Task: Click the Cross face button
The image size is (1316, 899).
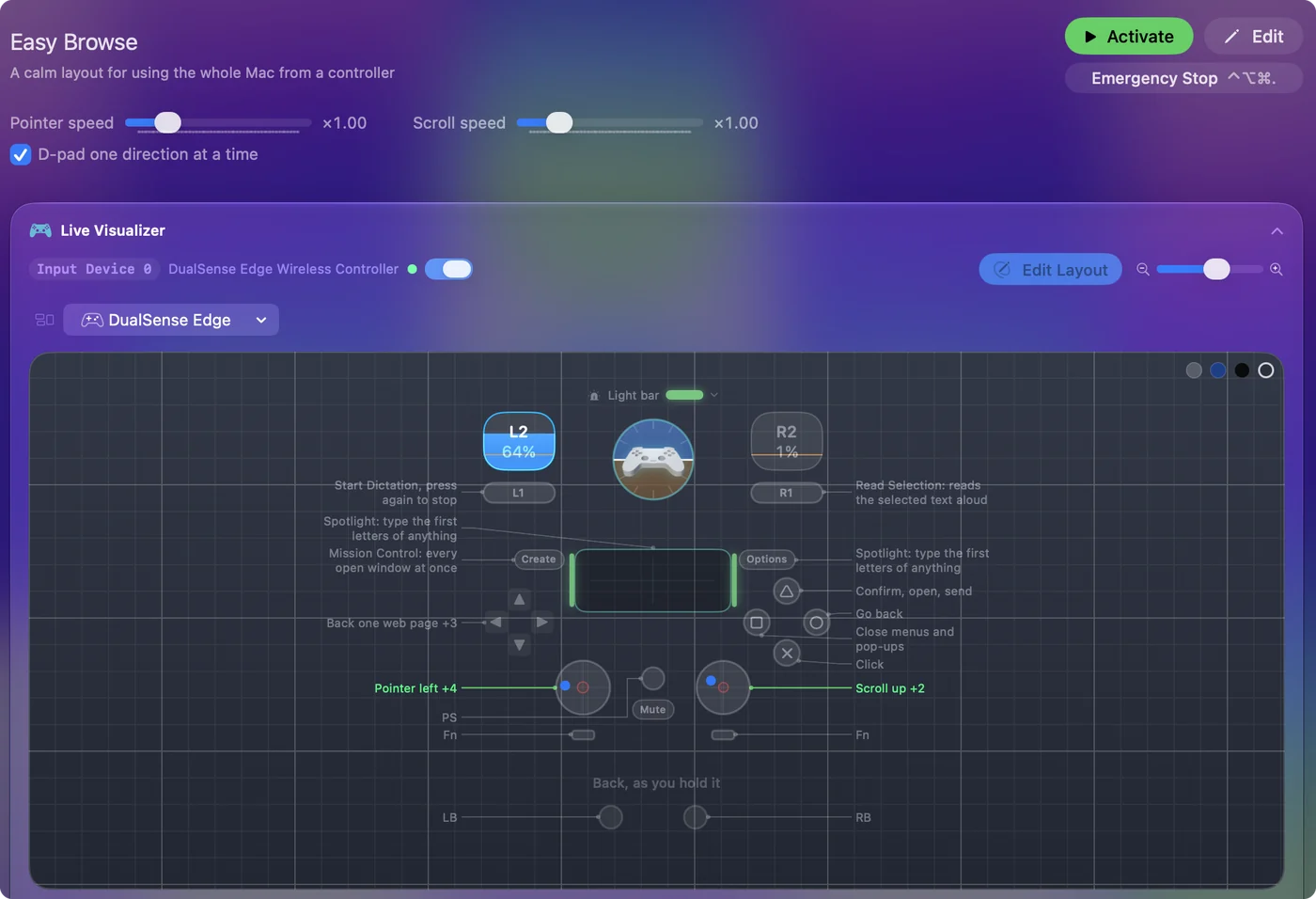Action: [788, 654]
